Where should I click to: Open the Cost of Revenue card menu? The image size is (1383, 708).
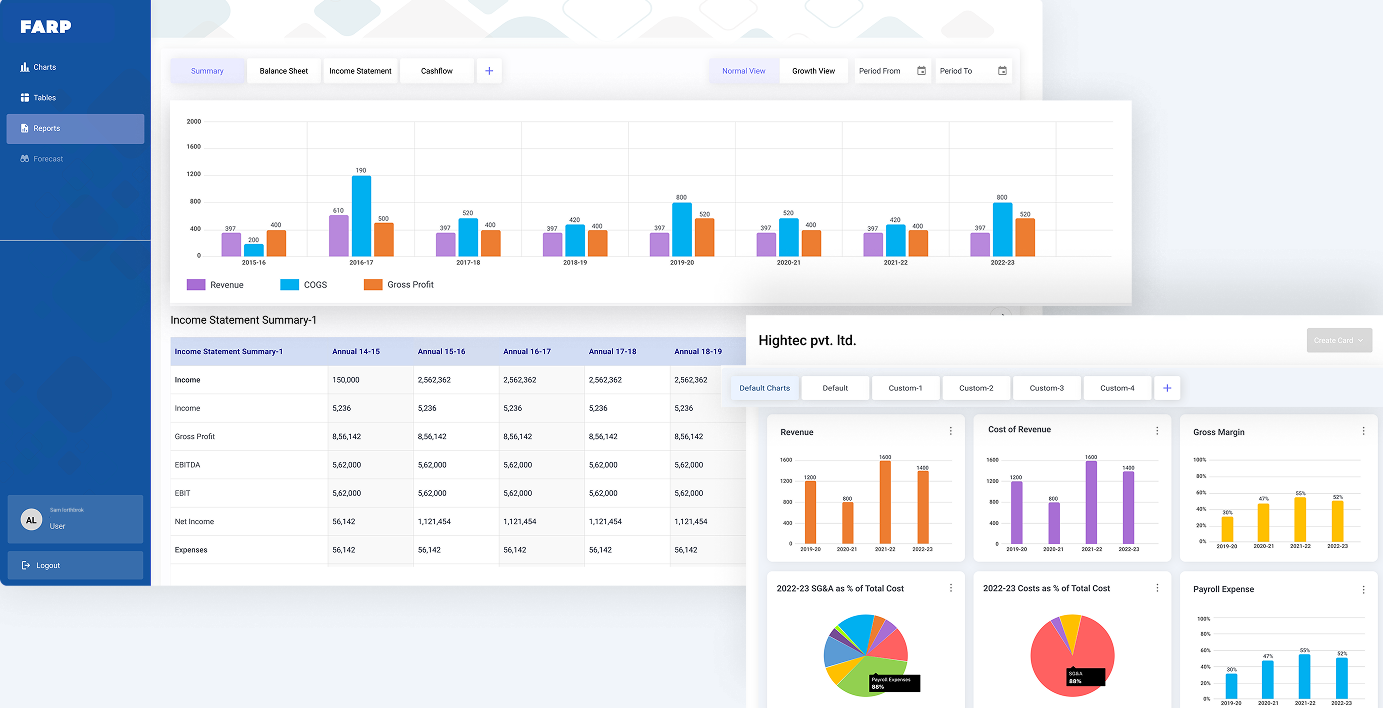point(1156,430)
